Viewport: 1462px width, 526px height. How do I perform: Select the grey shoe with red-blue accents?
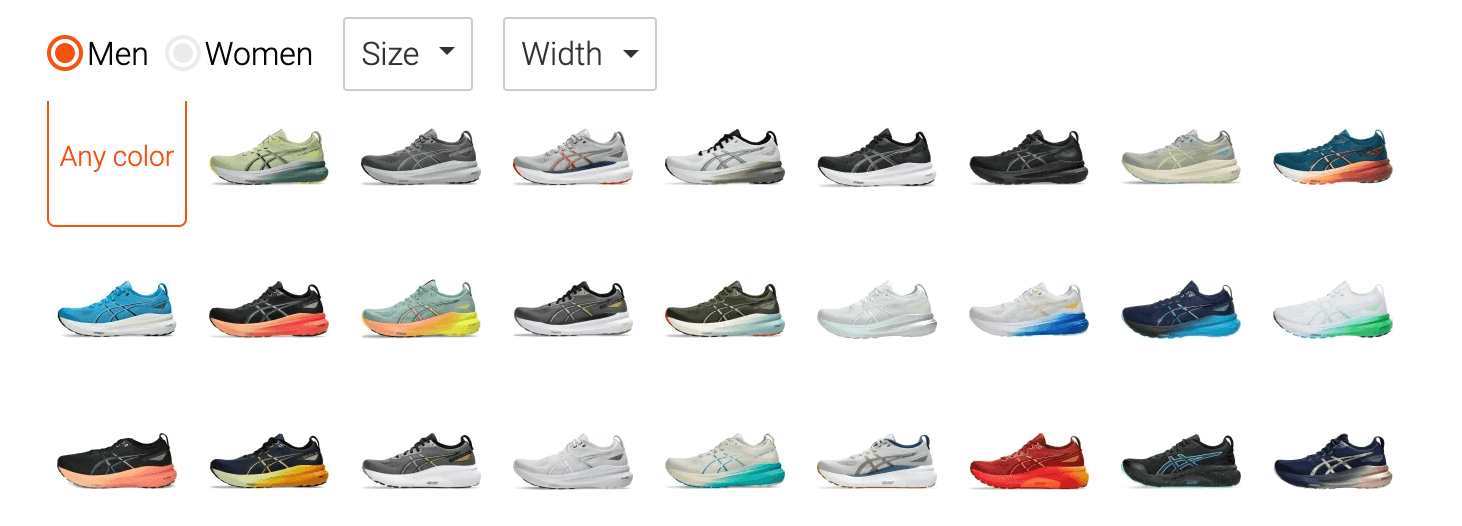[x=572, y=157]
